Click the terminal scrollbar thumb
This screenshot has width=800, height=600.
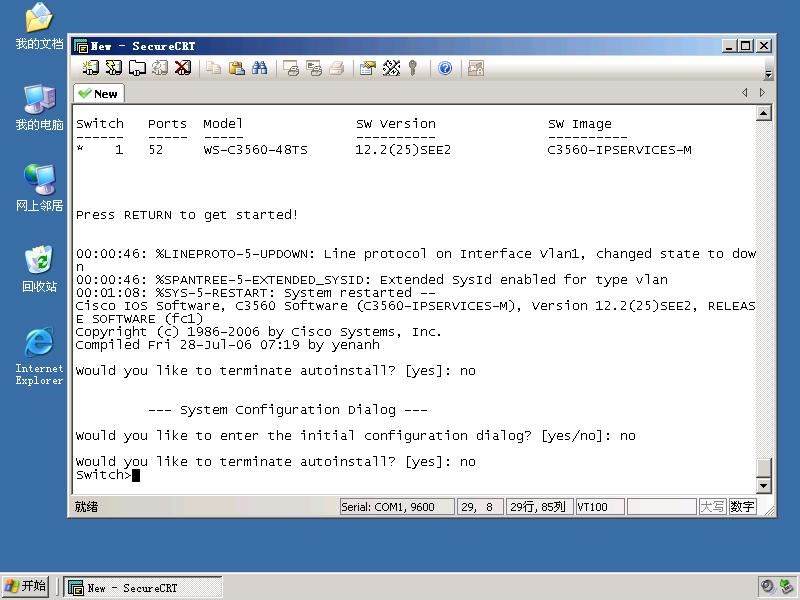click(x=763, y=467)
